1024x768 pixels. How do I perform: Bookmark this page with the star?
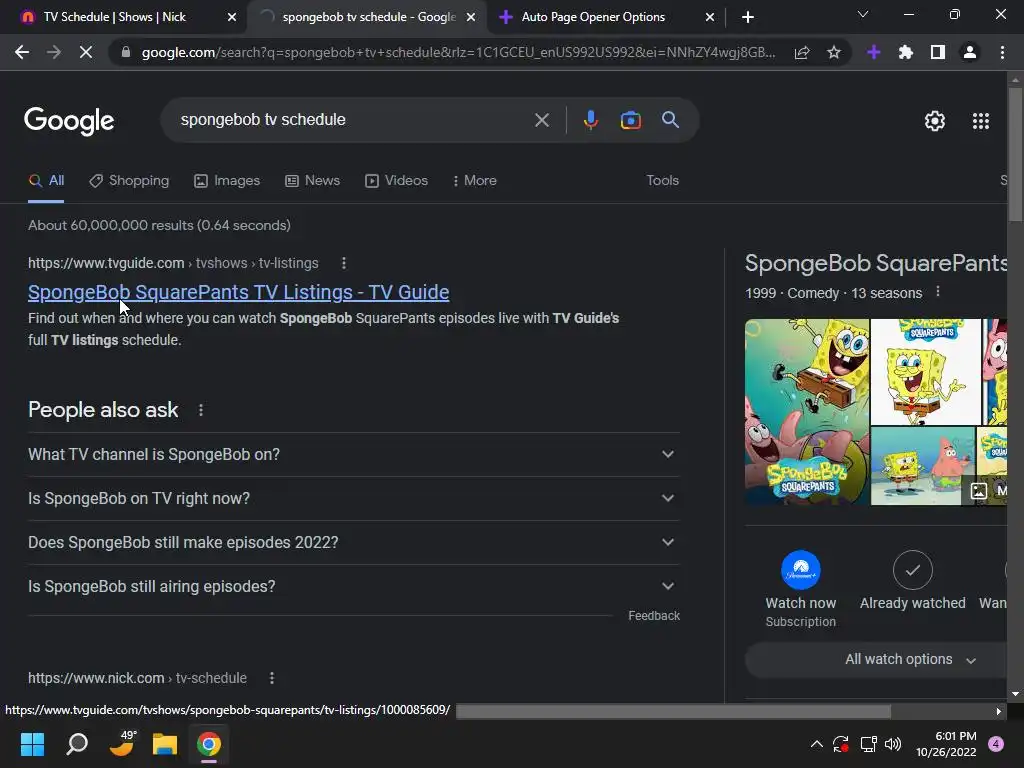(x=834, y=52)
